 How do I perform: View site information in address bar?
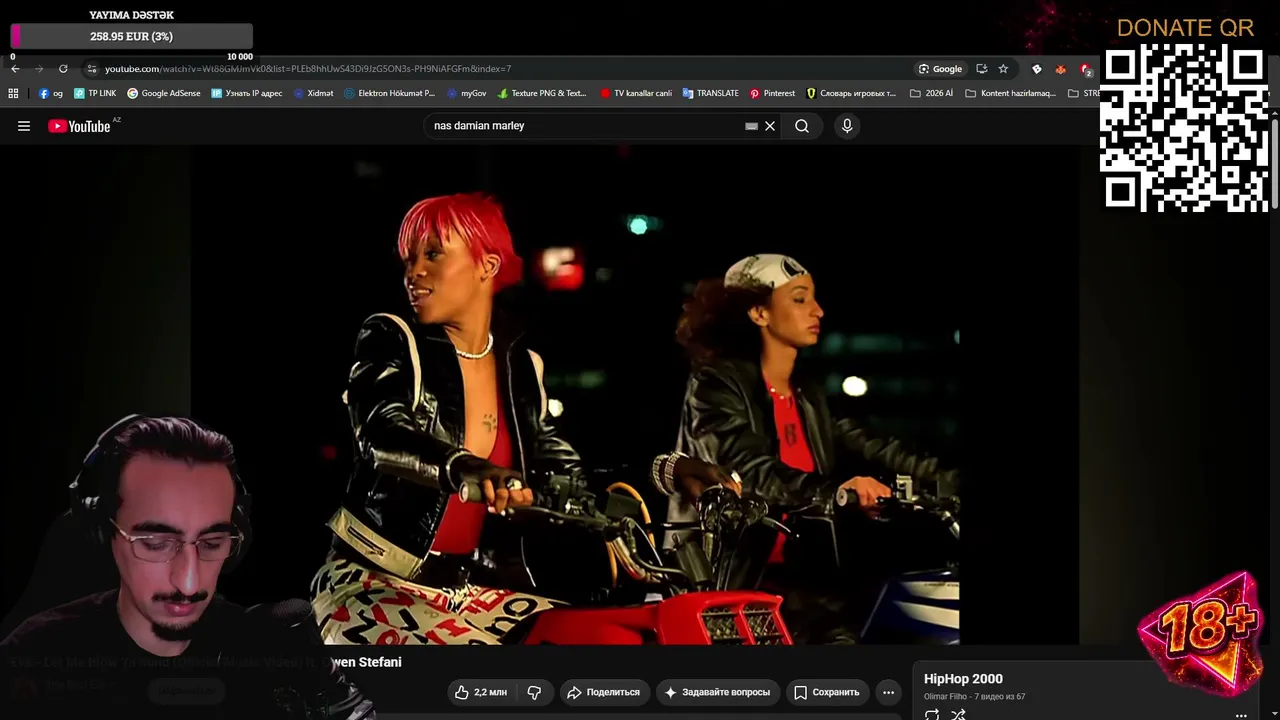pyautogui.click(x=92, y=69)
